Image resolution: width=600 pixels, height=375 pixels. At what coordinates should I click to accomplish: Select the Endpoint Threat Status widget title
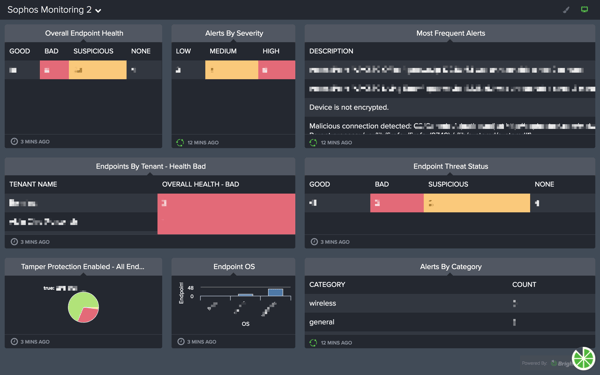tap(450, 166)
